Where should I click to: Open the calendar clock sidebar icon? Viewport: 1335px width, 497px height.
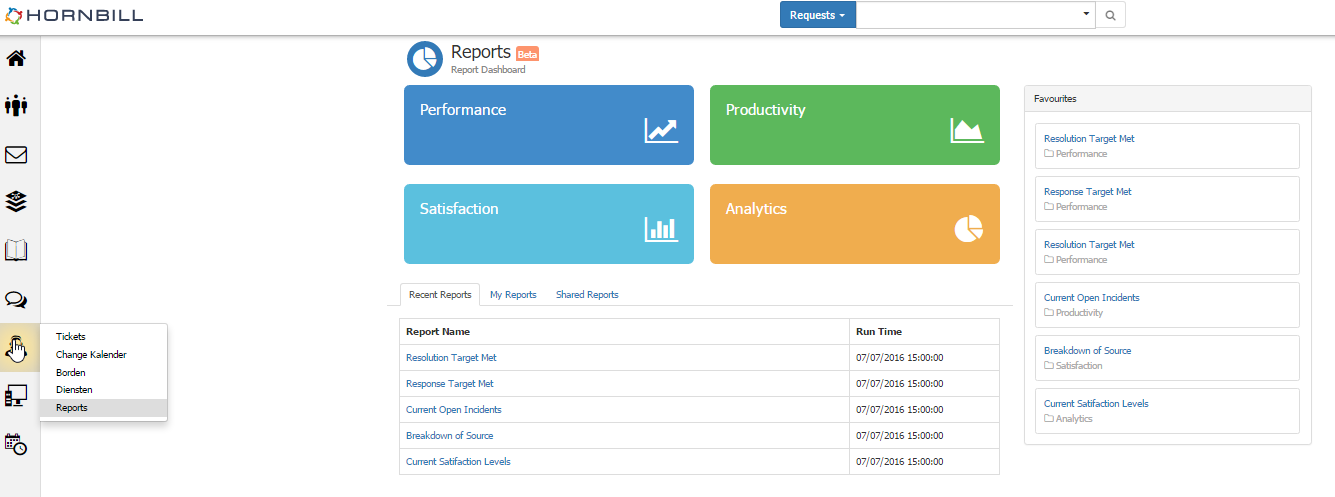coord(16,444)
